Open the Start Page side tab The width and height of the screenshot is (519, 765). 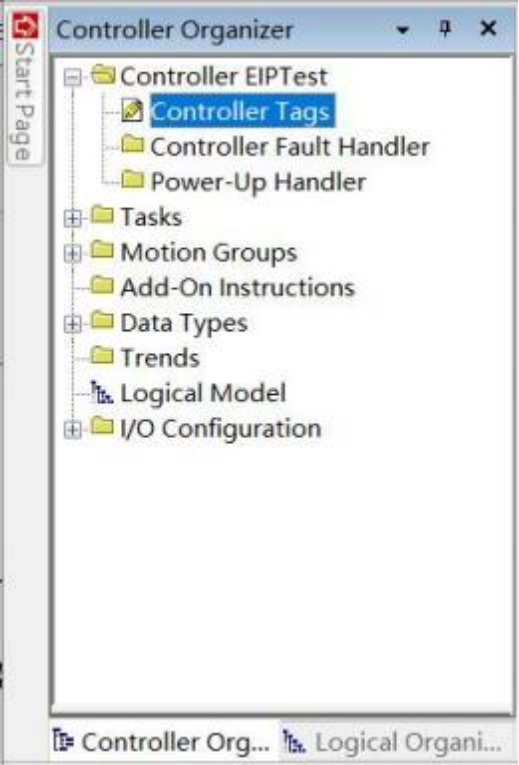point(25,87)
